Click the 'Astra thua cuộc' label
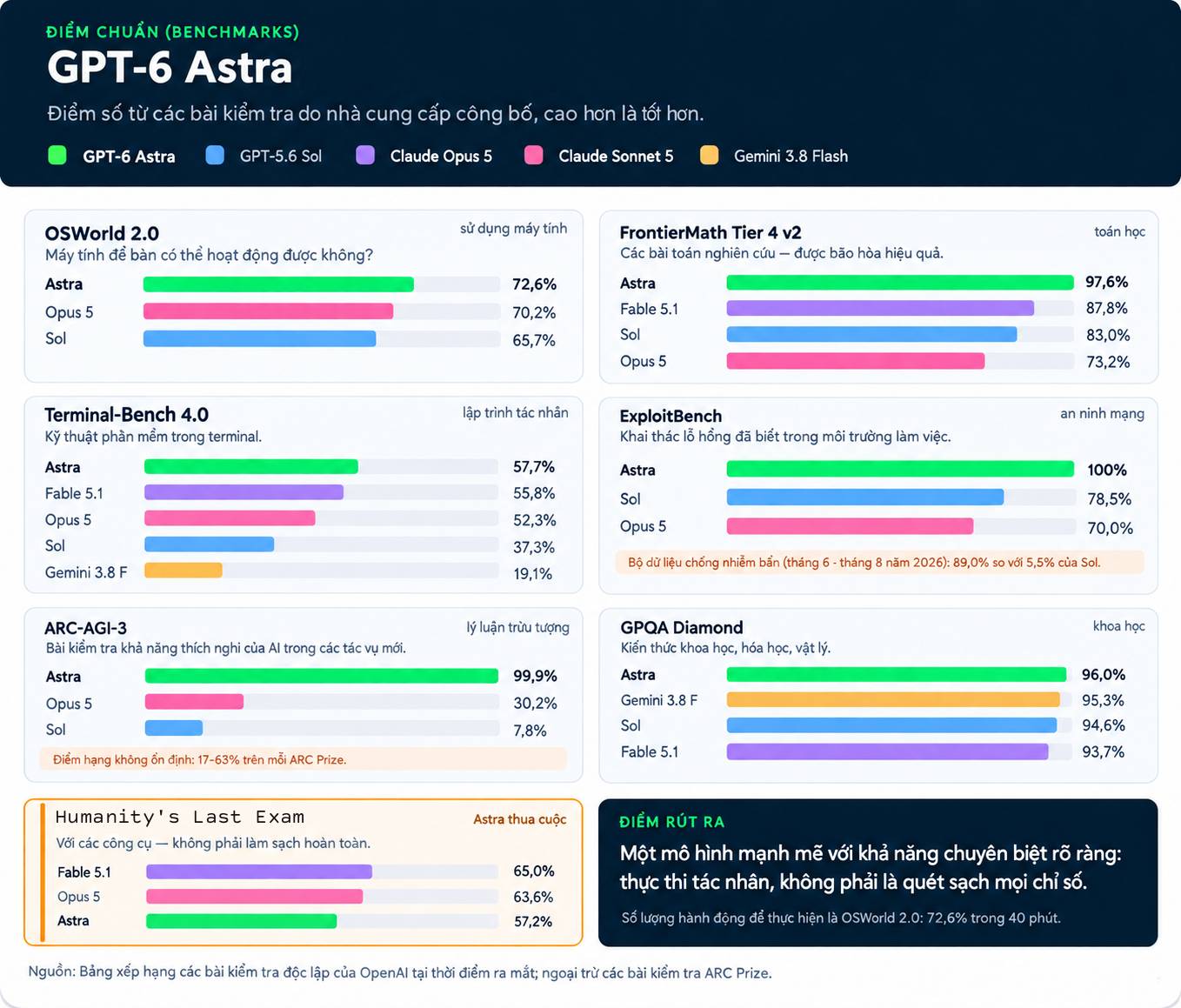The width and height of the screenshot is (1181, 1008). (519, 819)
